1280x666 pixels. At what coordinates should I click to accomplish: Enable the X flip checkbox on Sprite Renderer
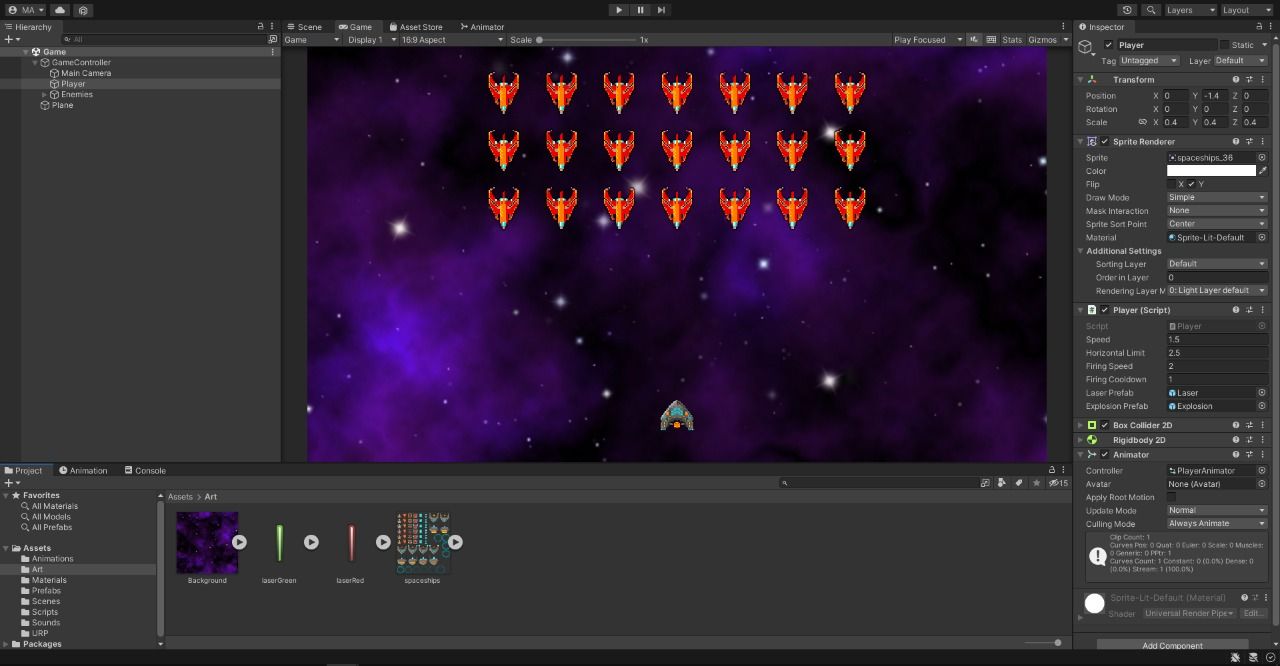pos(1171,184)
